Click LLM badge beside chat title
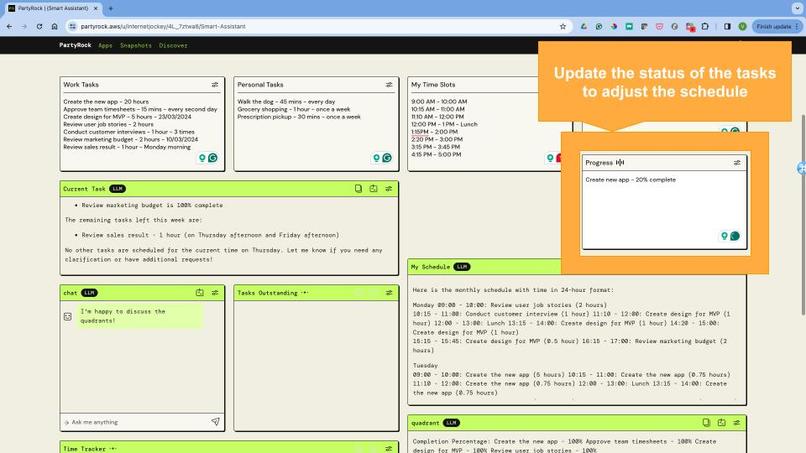Image resolution: width=806 pixels, height=453 pixels. click(89, 293)
